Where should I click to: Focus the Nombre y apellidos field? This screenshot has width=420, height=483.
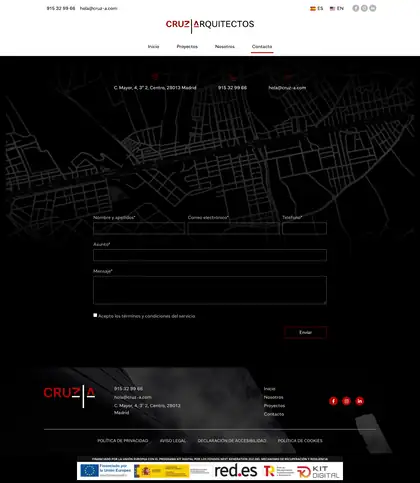point(139,228)
